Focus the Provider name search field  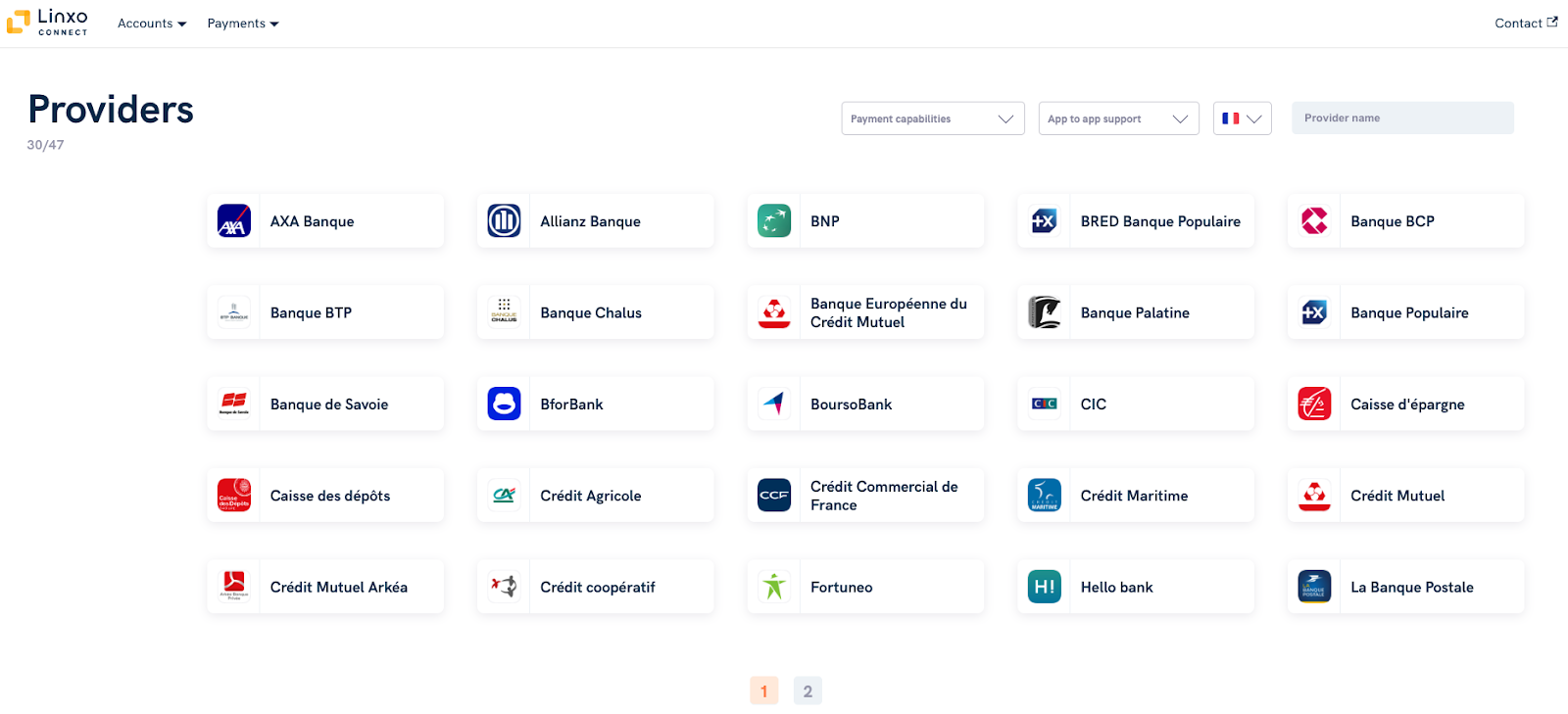click(1402, 118)
